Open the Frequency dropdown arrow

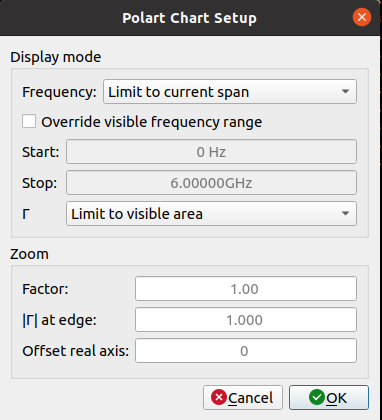tap(345, 92)
